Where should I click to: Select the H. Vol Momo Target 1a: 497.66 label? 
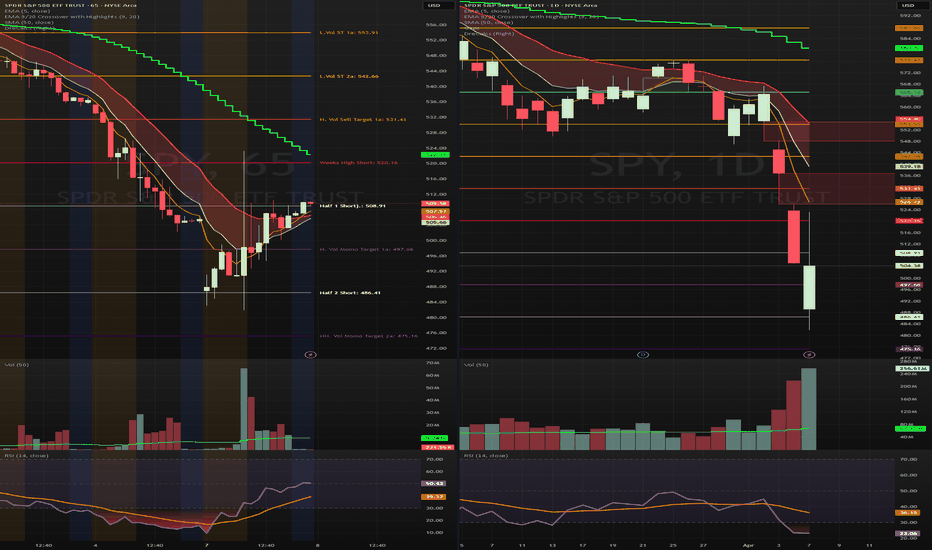point(367,249)
